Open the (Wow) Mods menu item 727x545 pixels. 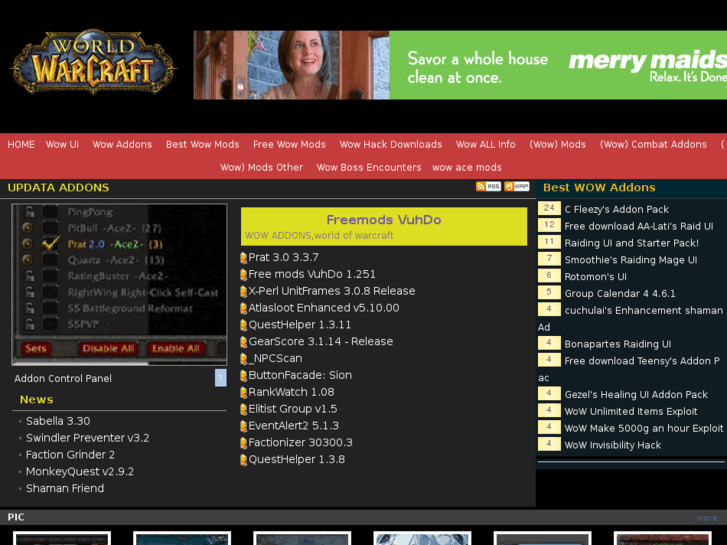[558, 144]
